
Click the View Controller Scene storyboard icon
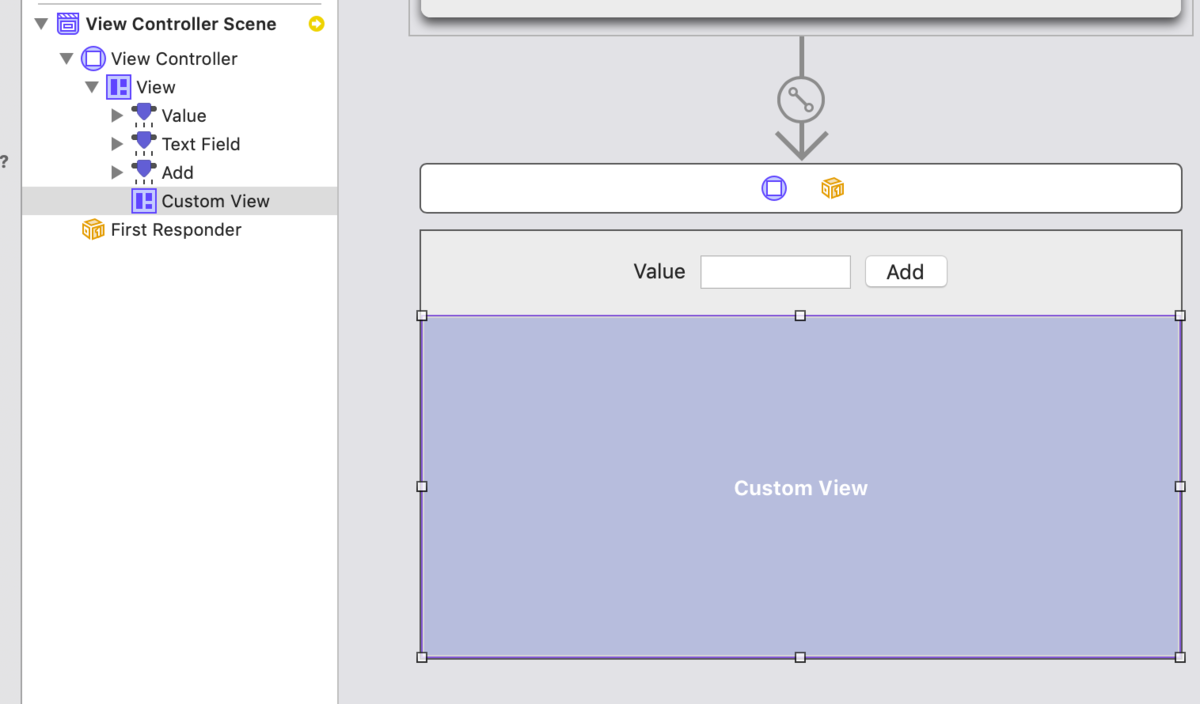(x=68, y=24)
